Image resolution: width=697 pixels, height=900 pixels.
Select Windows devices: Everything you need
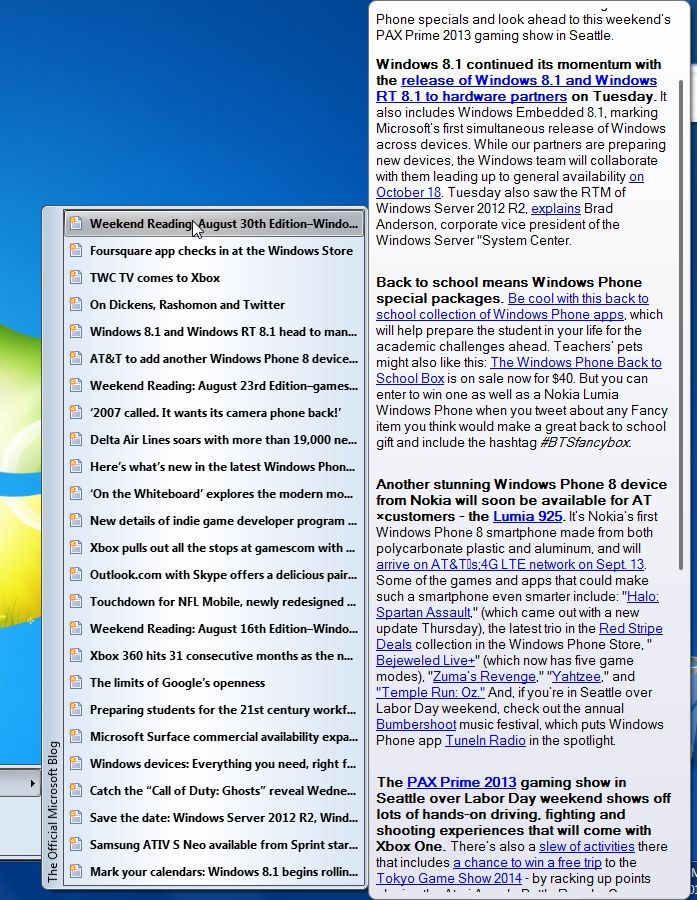click(214, 763)
